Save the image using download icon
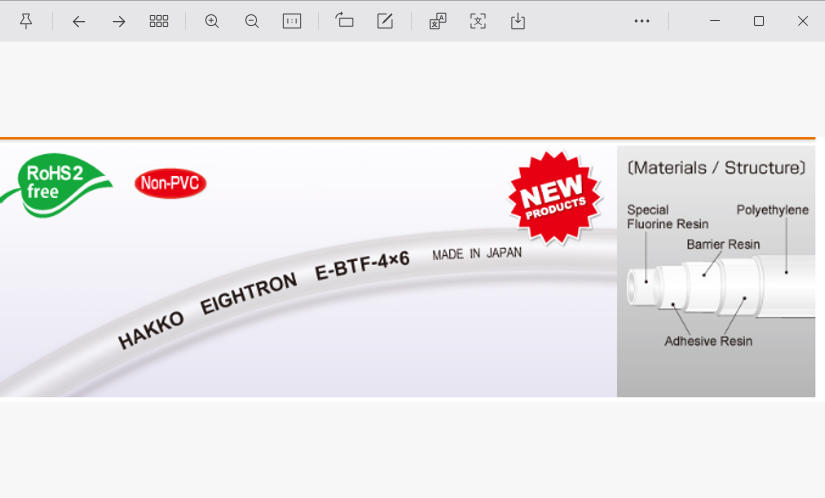Viewport: 825px width, 498px height. pyautogui.click(x=518, y=21)
